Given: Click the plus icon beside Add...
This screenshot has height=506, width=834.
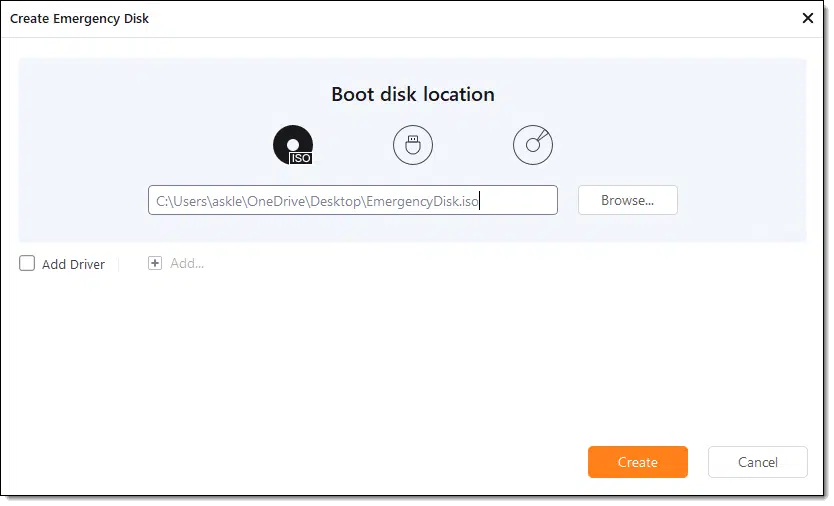Looking at the screenshot, I should point(155,263).
